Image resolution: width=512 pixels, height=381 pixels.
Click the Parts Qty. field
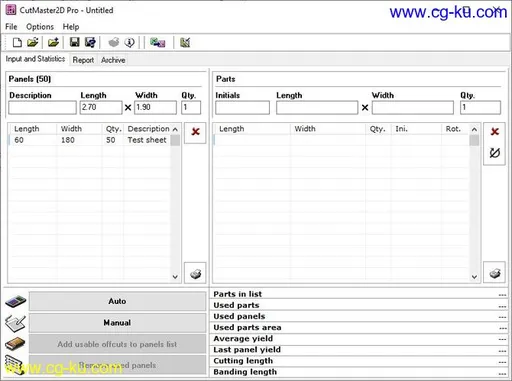480,108
